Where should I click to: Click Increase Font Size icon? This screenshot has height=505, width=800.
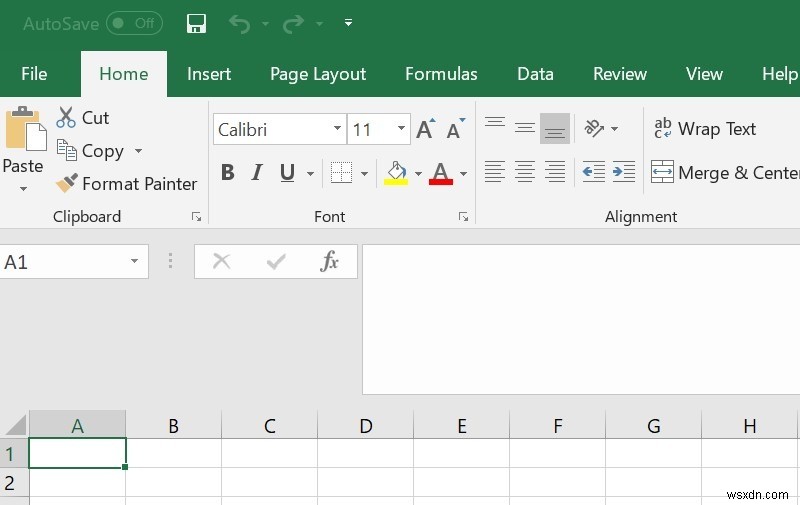(426, 129)
